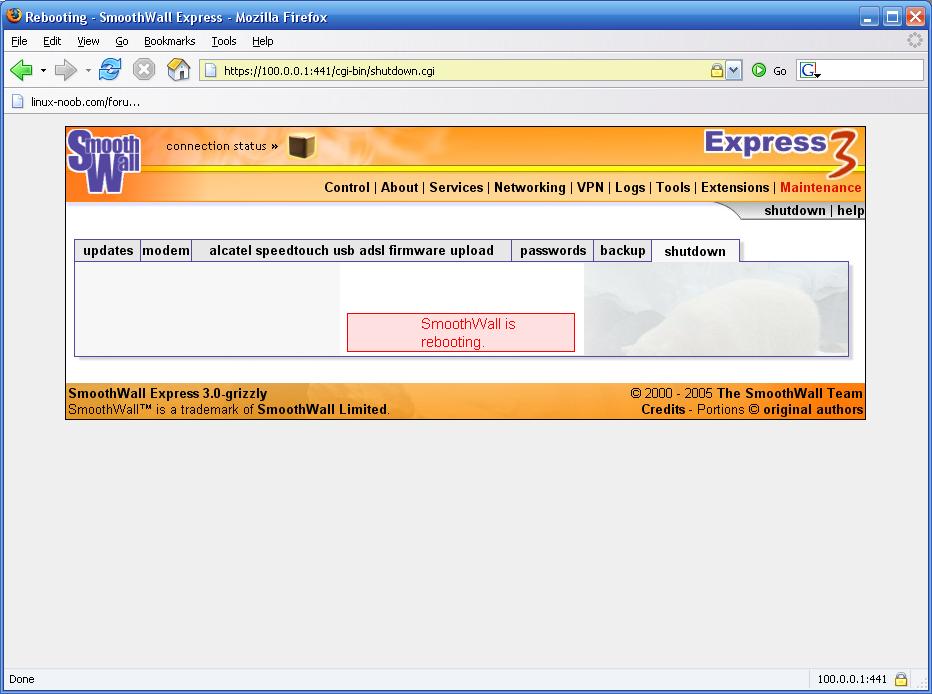Open the Edit menu

[52, 41]
